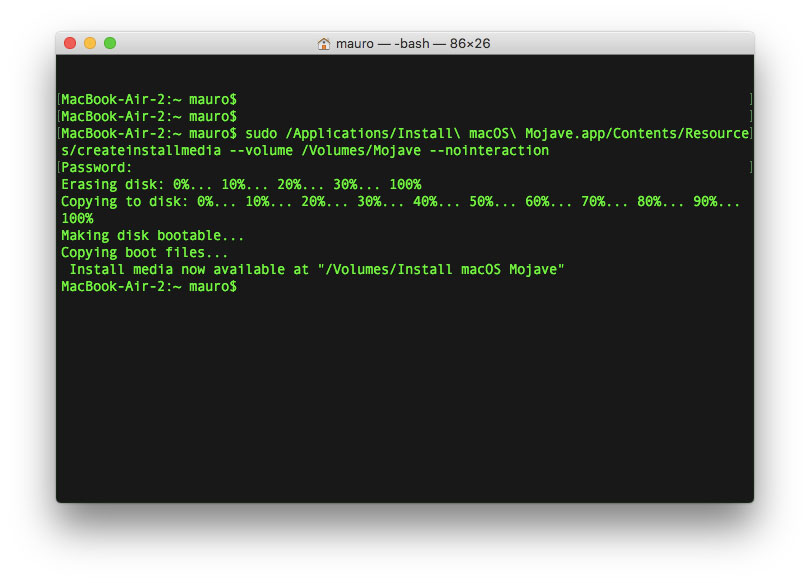Click the home folder proxy icon in title bar
This screenshot has width=810, height=583.
(324, 44)
